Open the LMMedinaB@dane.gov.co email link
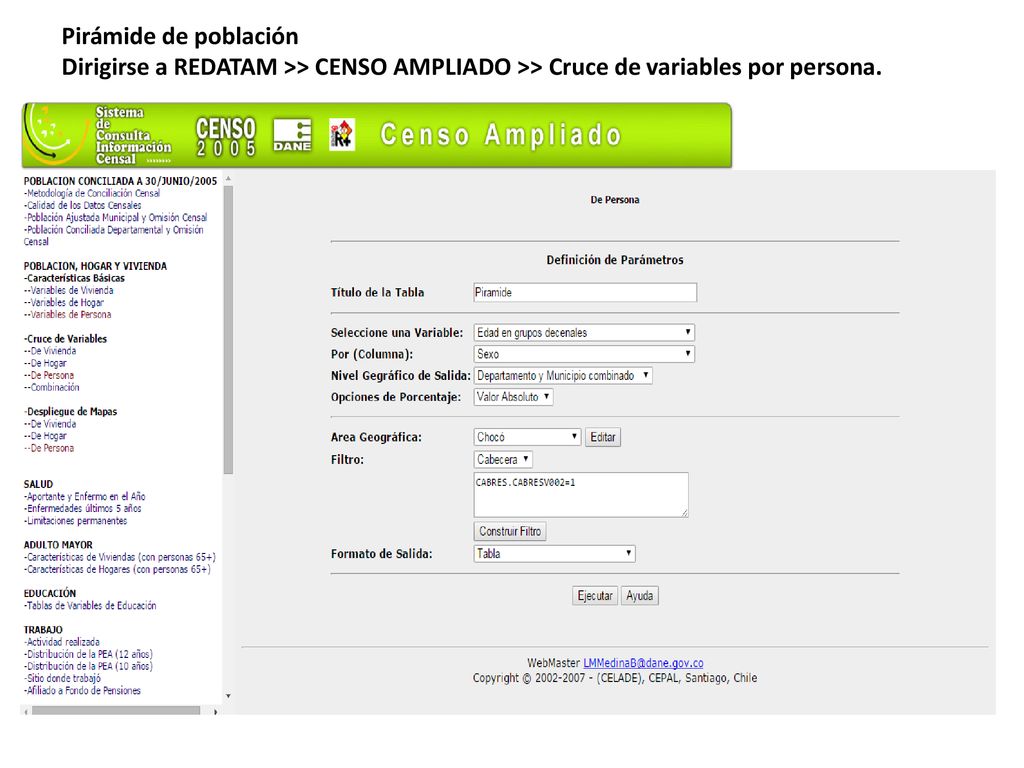The width and height of the screenshot is (1024, 768). [643, 663]
